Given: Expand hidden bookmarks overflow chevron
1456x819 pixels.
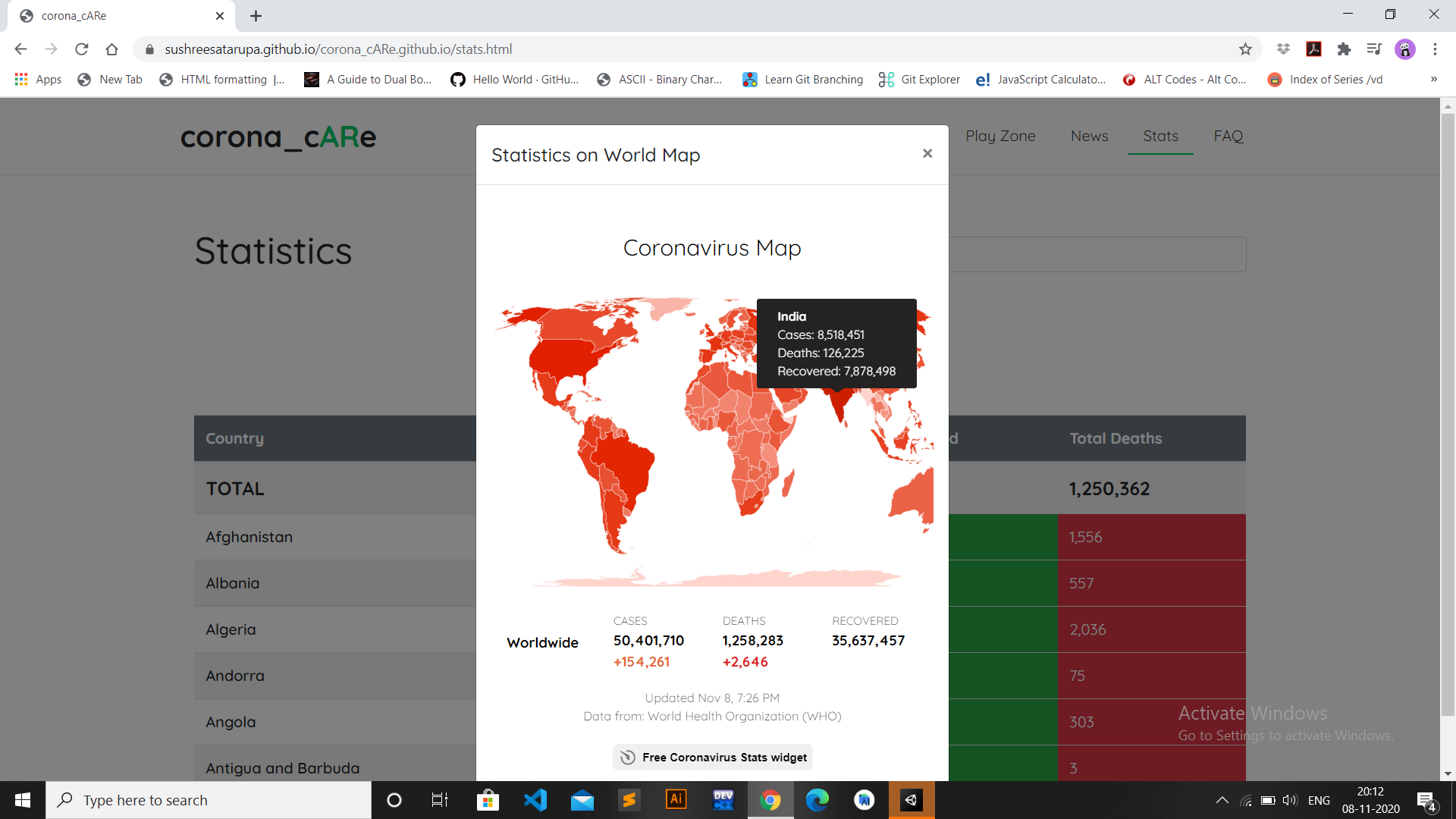Looking at the screenshot, I should pos(1433,79).
